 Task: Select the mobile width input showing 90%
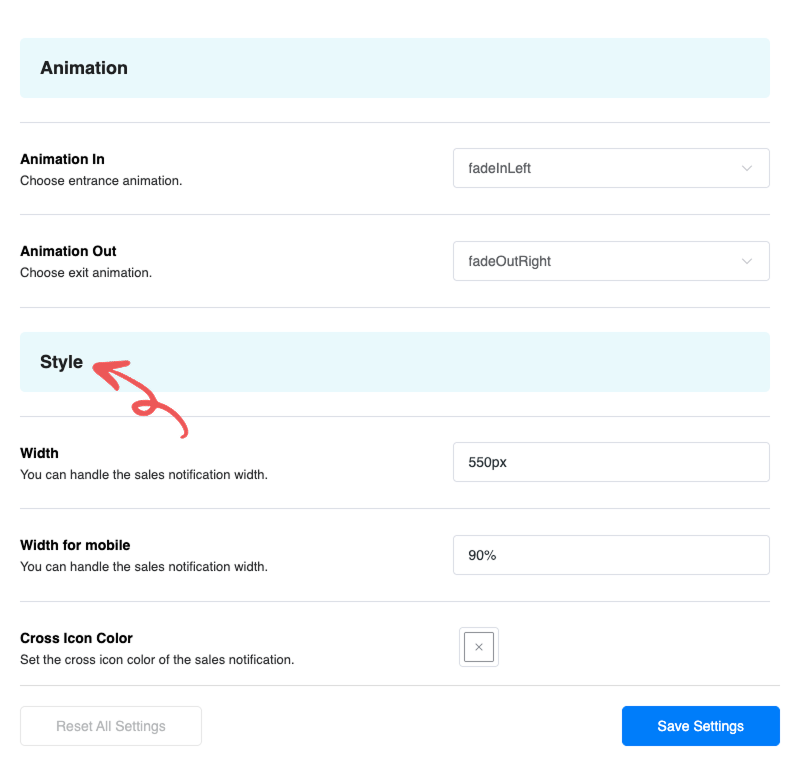[611, 555]
